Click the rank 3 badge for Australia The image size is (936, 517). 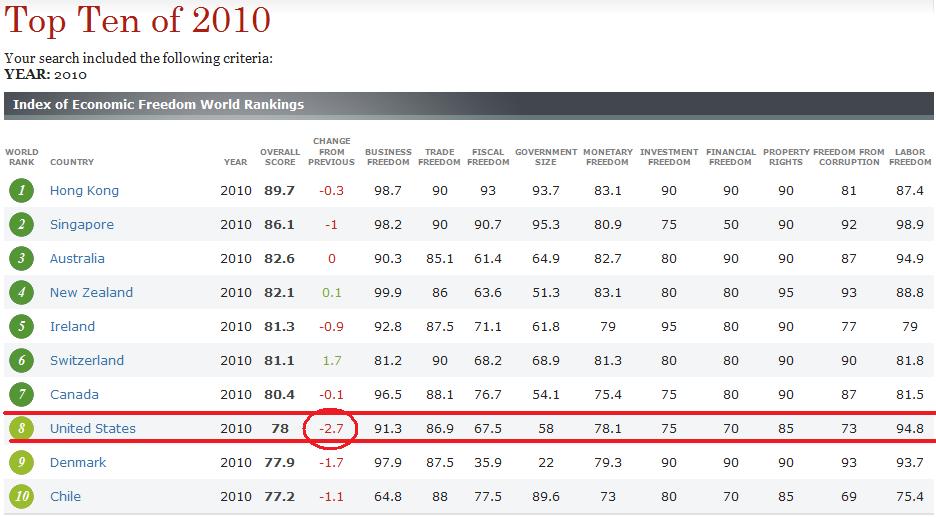[21, 258]
